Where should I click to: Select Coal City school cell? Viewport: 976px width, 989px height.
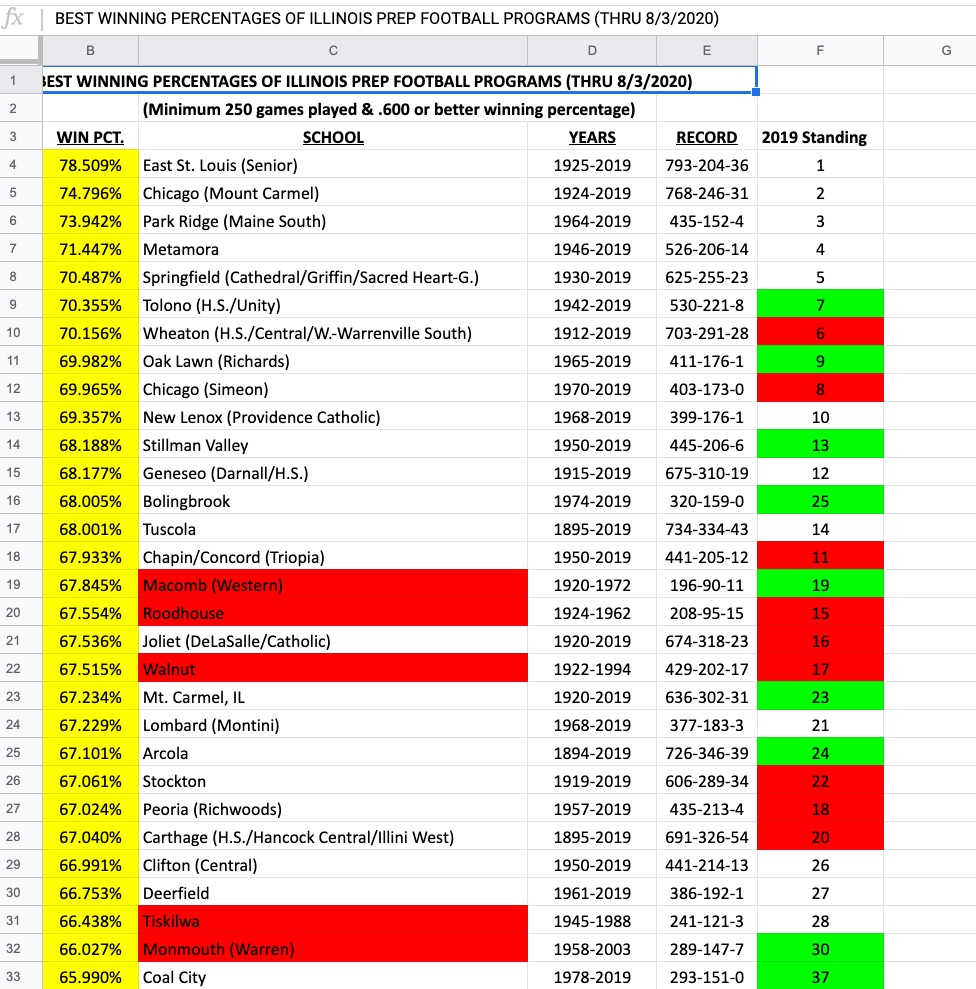coord(333,976)
